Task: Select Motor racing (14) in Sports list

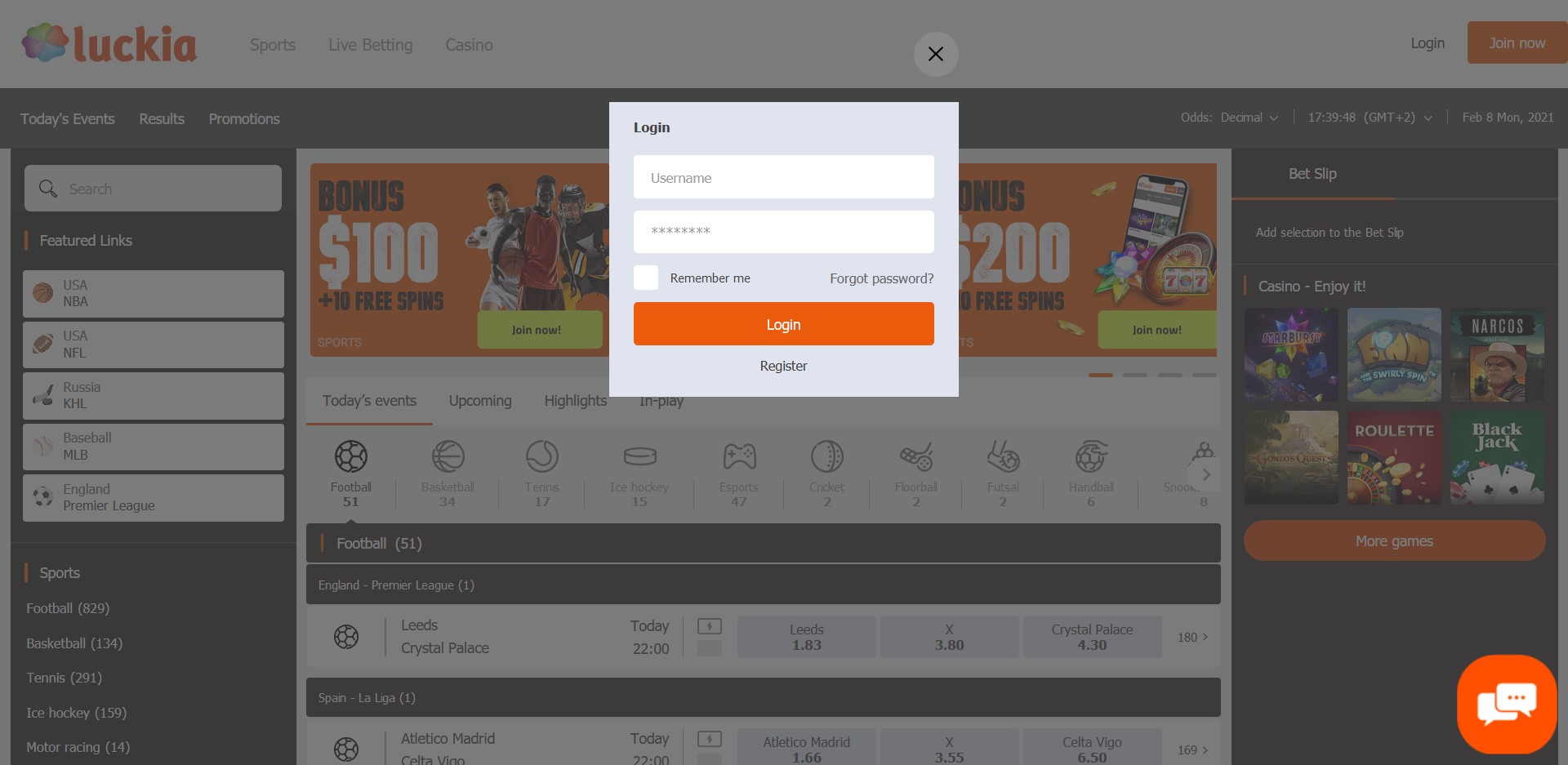Action: click(78, 747)
